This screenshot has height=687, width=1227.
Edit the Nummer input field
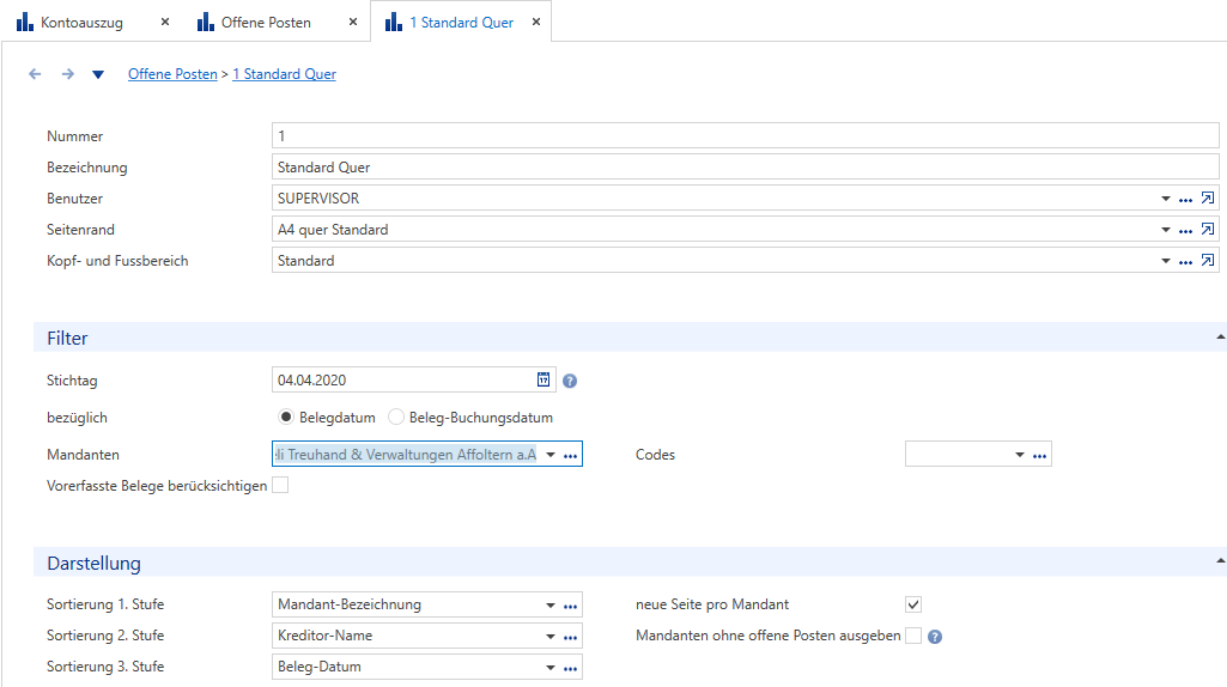[x=746, y=136]
